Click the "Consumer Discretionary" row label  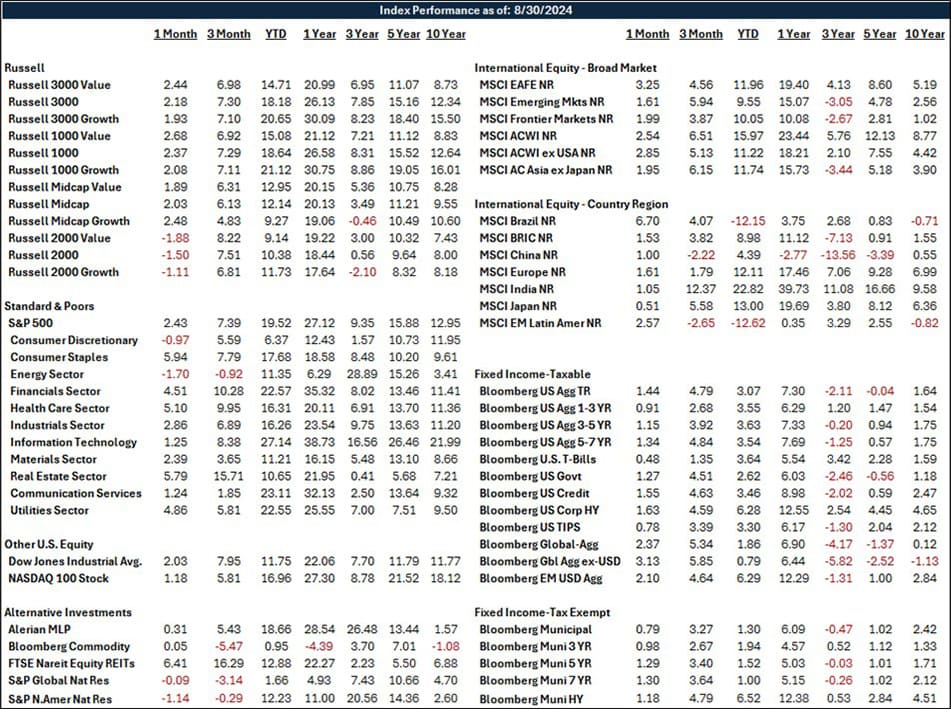(74, 340)
